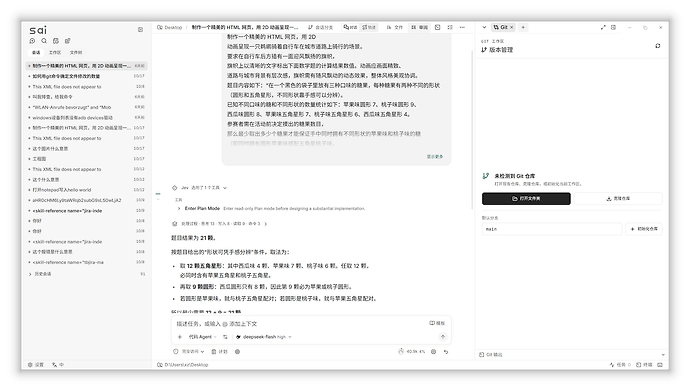690x390 pixels.
Task: Click the black 打开文件夹 button
Action: [526, 199]
